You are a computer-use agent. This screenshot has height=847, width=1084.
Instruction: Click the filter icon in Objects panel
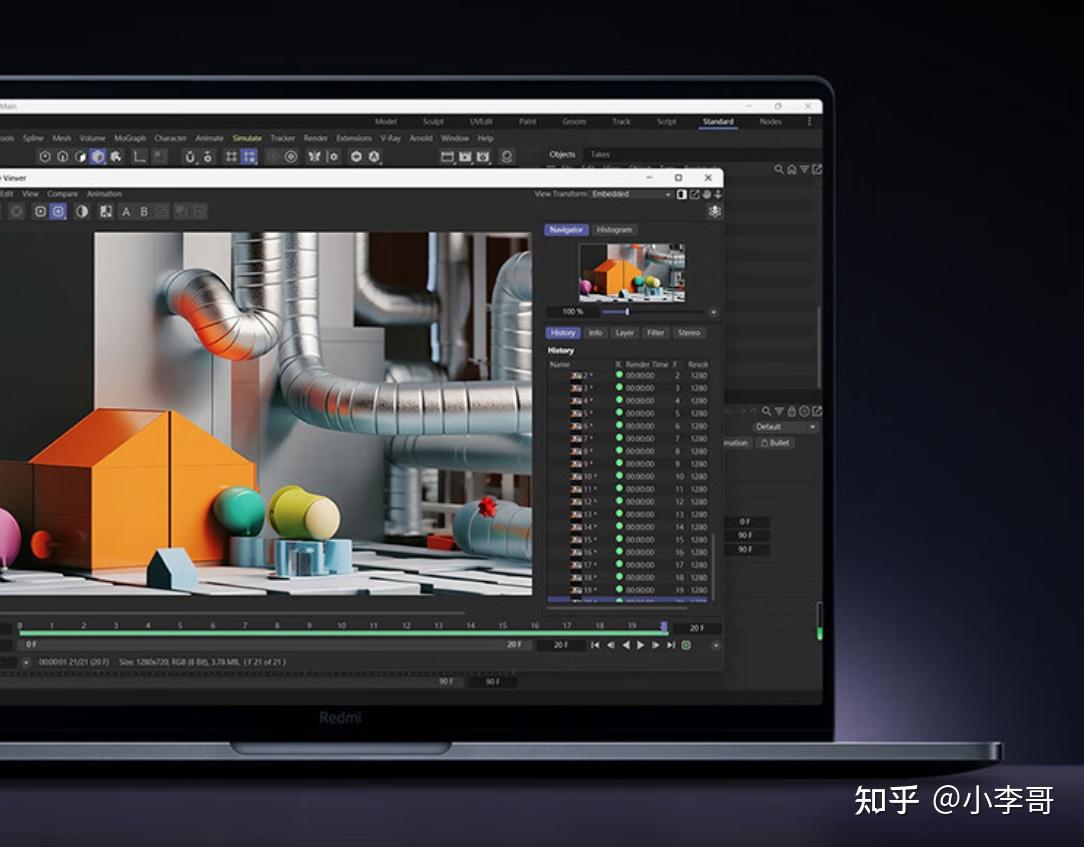804,170
